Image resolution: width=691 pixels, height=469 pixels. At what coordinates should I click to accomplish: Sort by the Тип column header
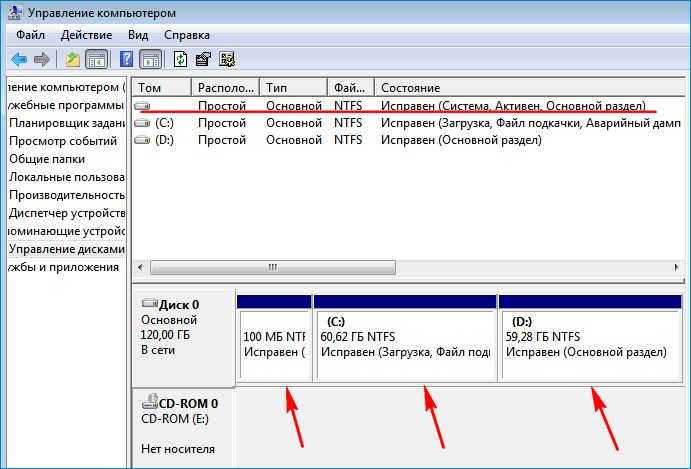point(293,87)
